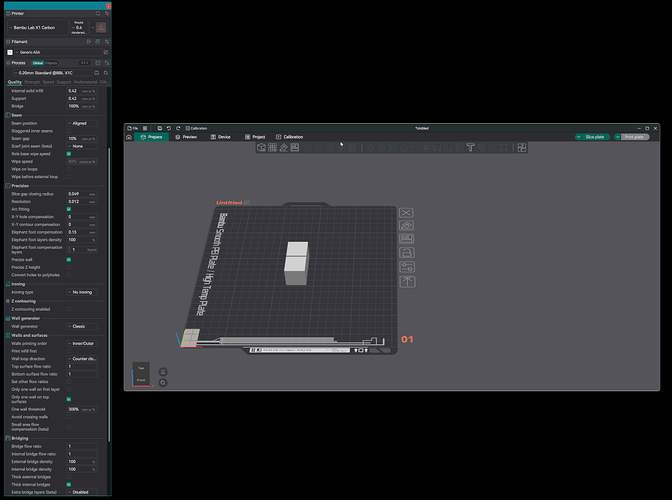The width and height of the screenshot is (672, 500).
Task: Open the 0.20mm Standard process preset dropdown
Action: click(52, 73)
